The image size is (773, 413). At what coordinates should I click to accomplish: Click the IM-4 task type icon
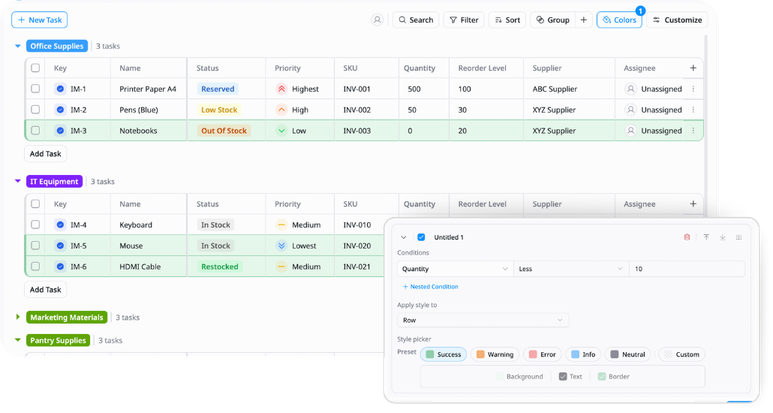point(60,224)
